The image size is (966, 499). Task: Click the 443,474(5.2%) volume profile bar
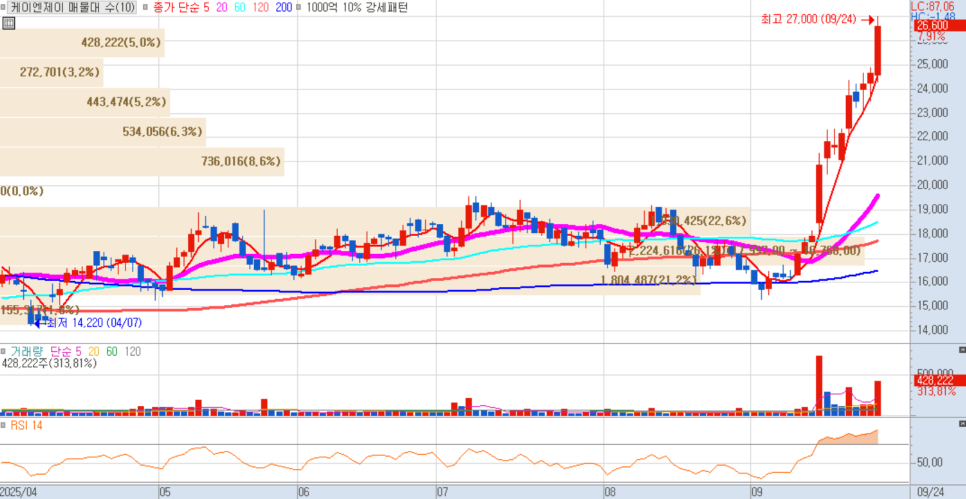[85, 102]
